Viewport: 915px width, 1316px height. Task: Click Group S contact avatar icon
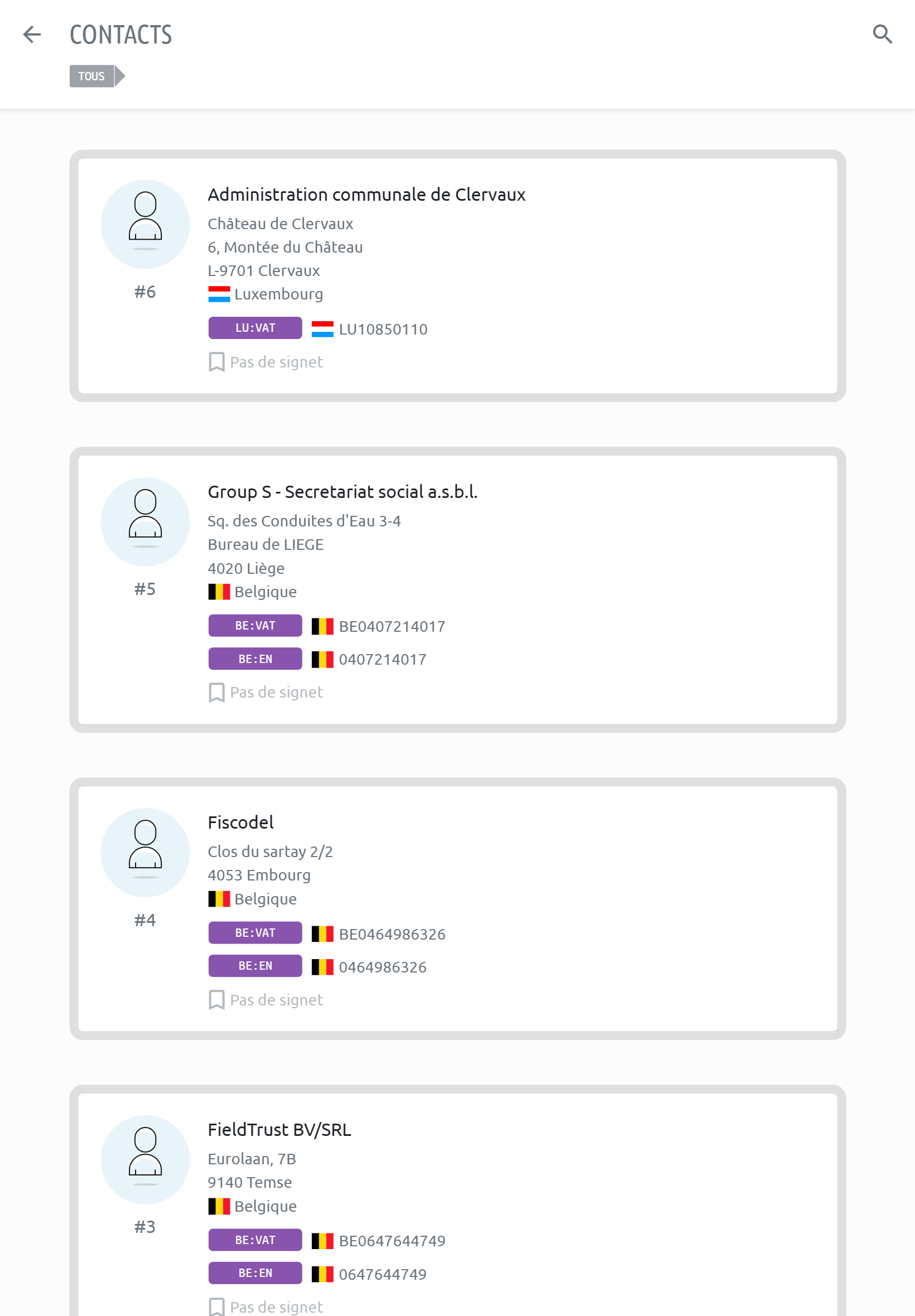(x=145, y=521)
